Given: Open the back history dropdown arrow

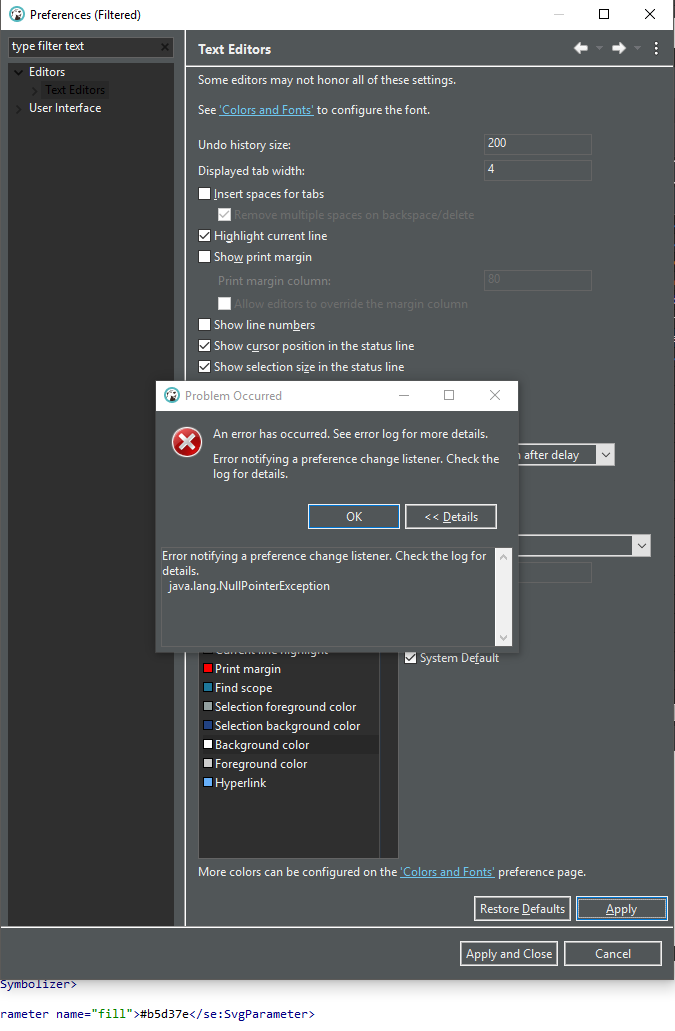Looking at the screenshot, I should pos(599,48).
